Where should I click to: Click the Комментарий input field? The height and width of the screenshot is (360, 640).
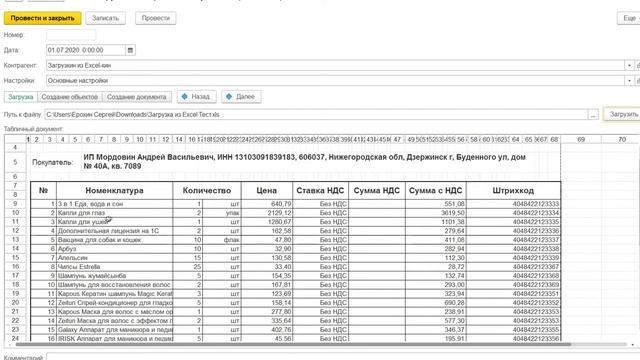click(x=343, y=357)
